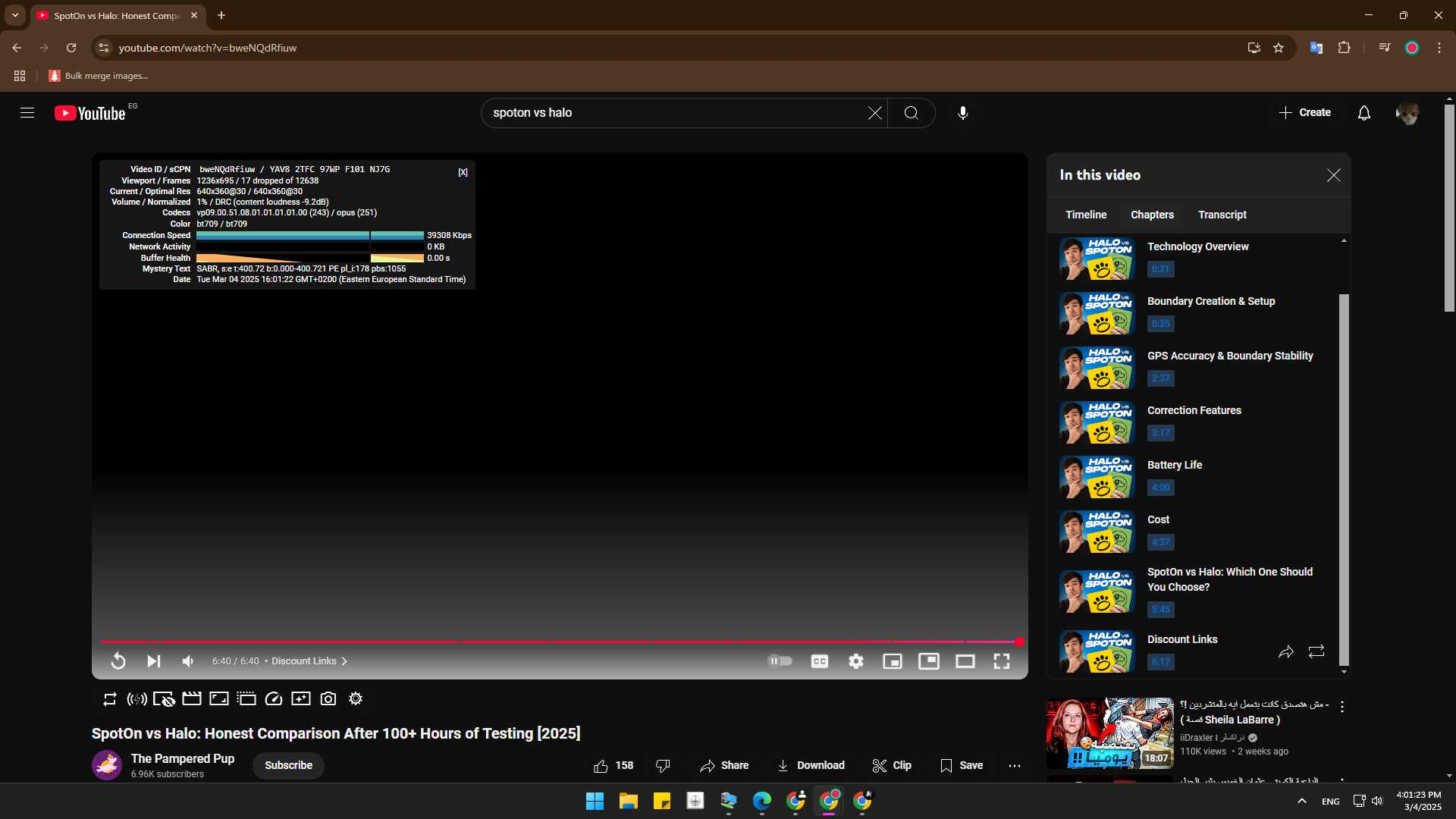
Task: Click the 0:21 chapter timestamp
Action: pyautogui.click(x=1160, y=269)
